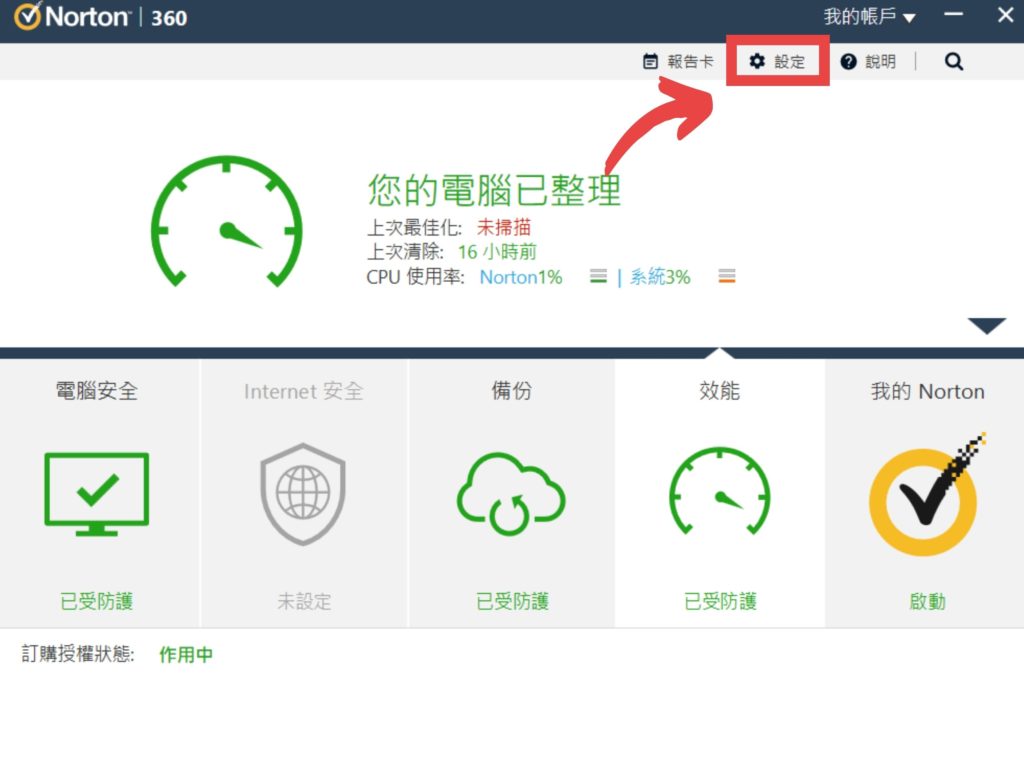Click 已受防護 under 電腦安全
The height and width of the screenshot is (768, 1024).
point(97,601)
